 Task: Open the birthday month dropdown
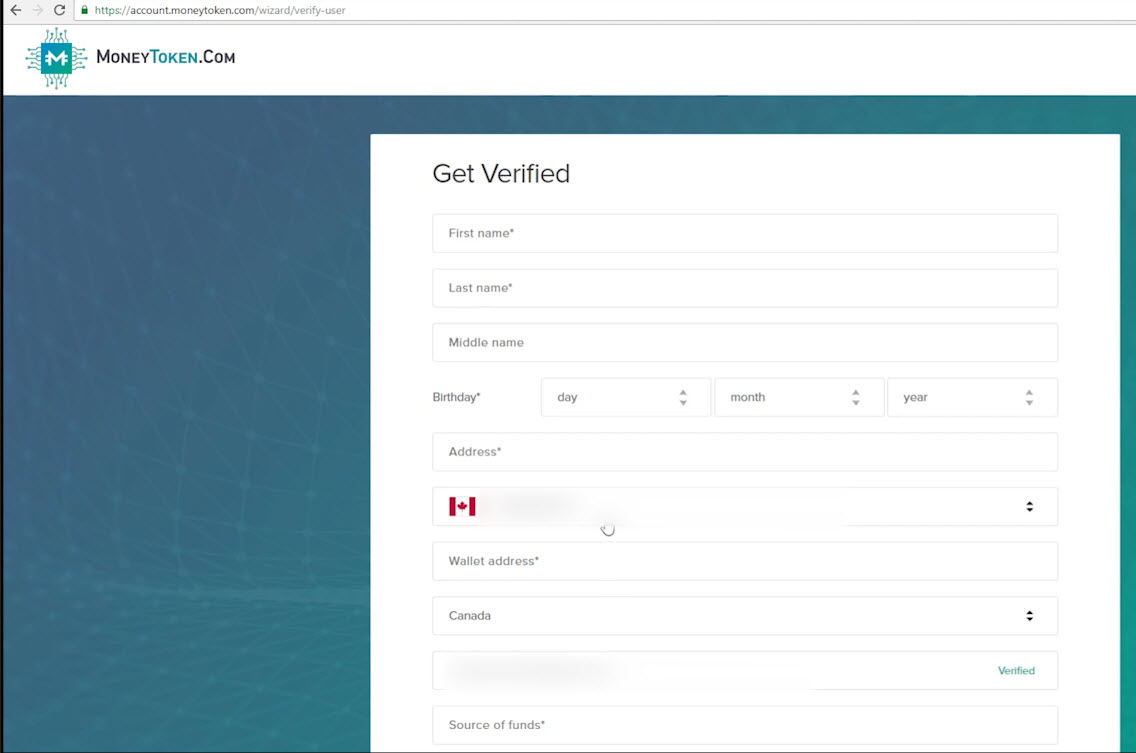point(798,397)
